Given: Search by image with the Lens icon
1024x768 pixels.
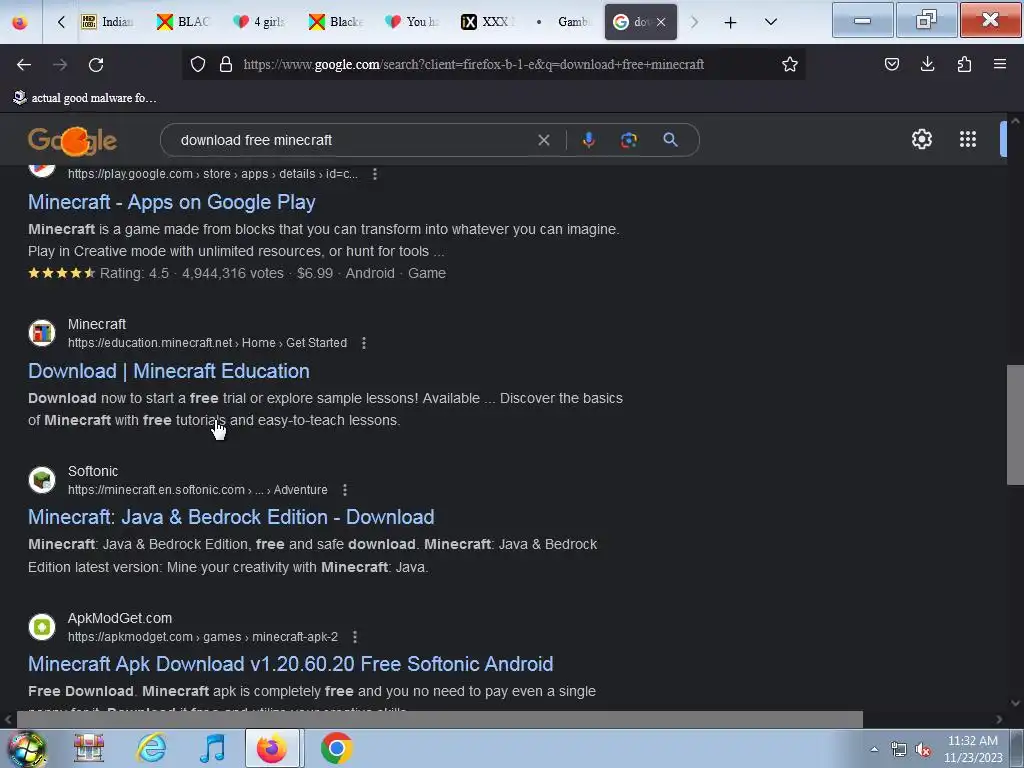Looking at the screenshot, I should (x=629, y=140).
